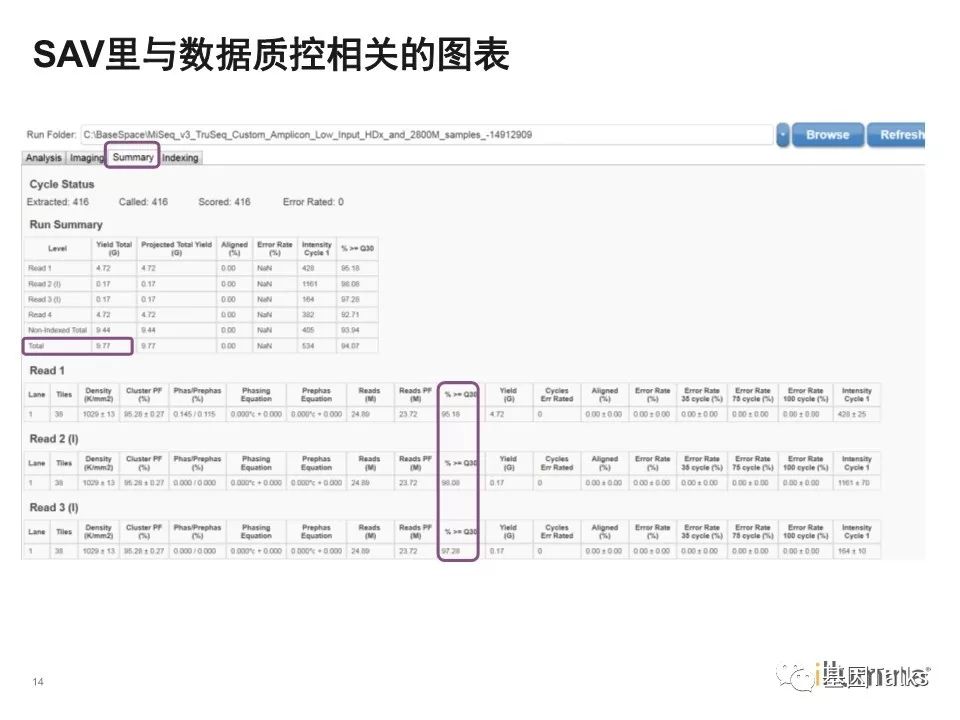Click the Read 3 (I) section heading

(x=55, y=507)
